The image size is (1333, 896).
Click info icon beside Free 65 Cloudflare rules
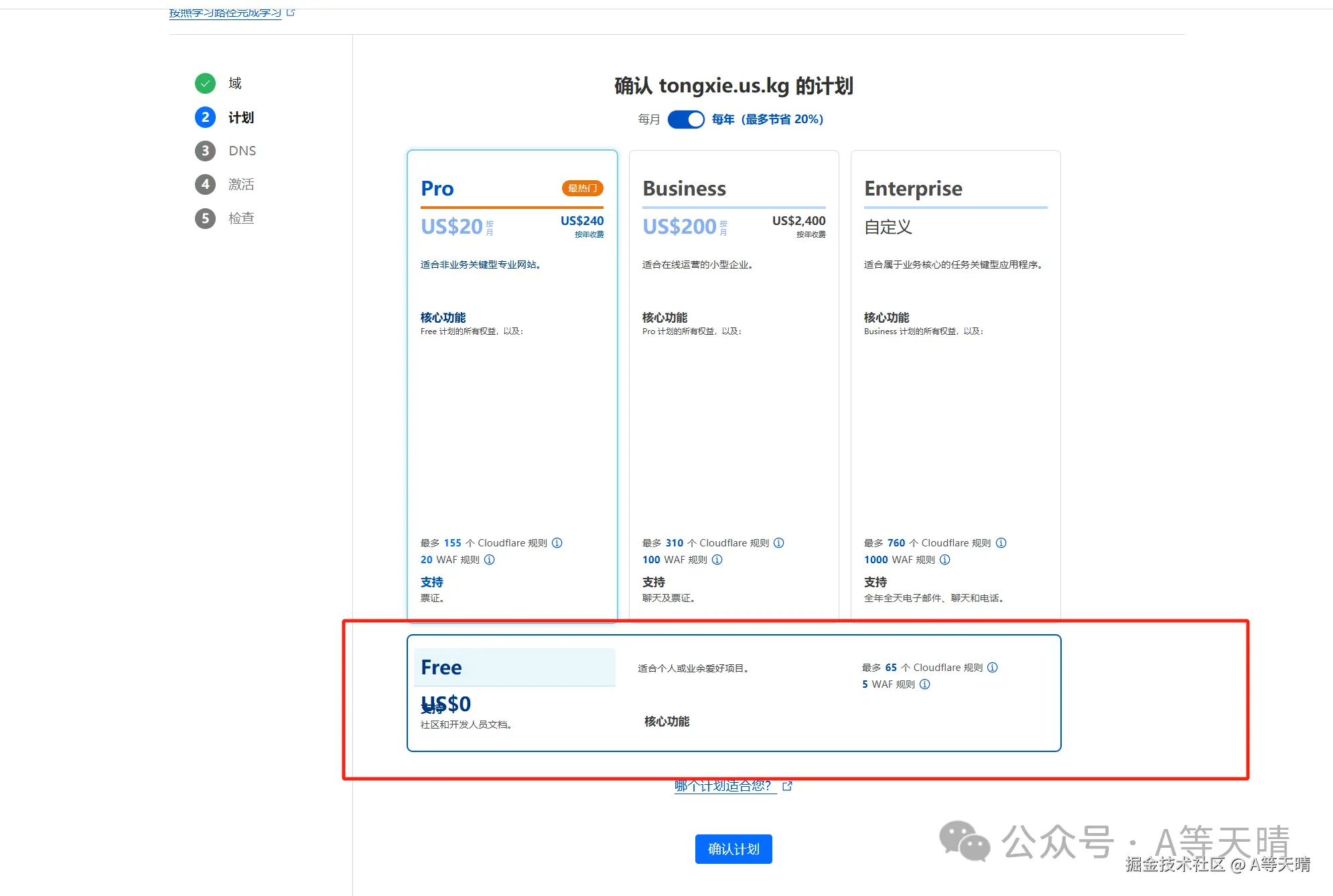tap(993, 668)
